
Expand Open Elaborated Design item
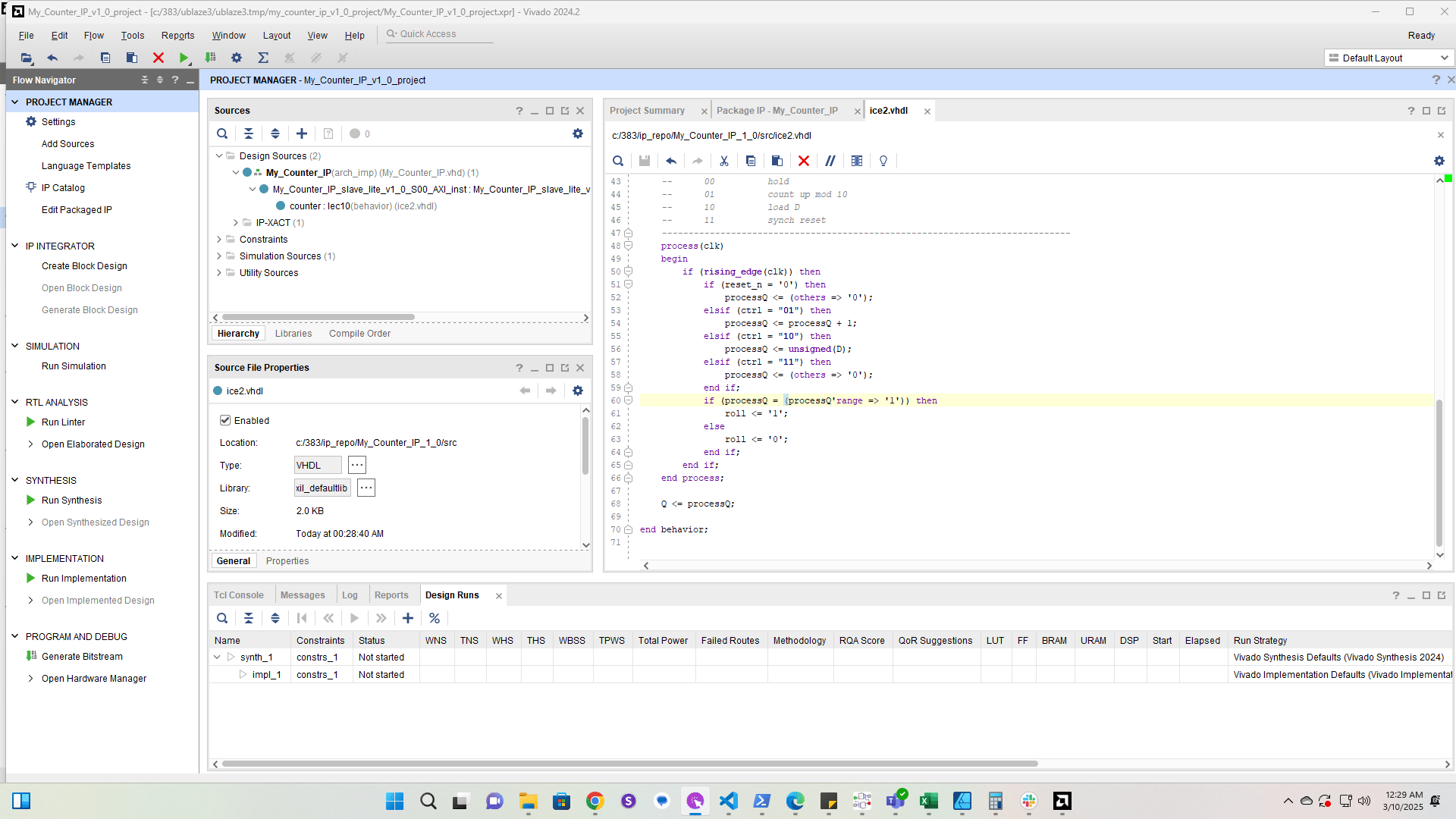tap(30, 444)
